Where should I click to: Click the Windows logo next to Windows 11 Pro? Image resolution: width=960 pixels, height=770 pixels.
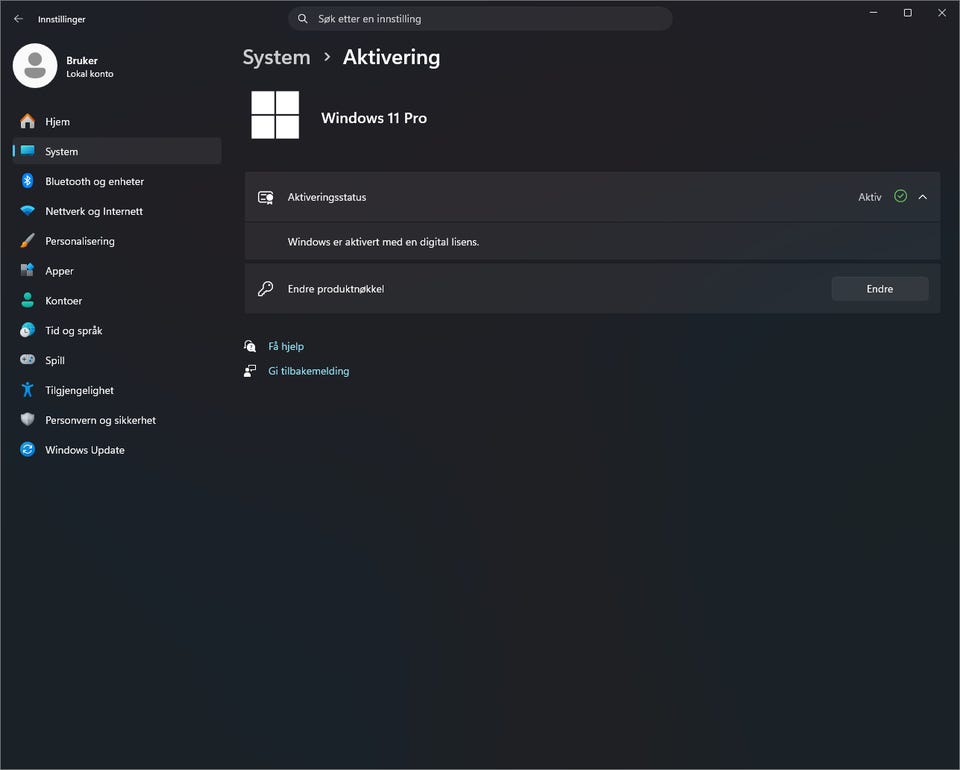pyautogui.click(x=275, y=115)
